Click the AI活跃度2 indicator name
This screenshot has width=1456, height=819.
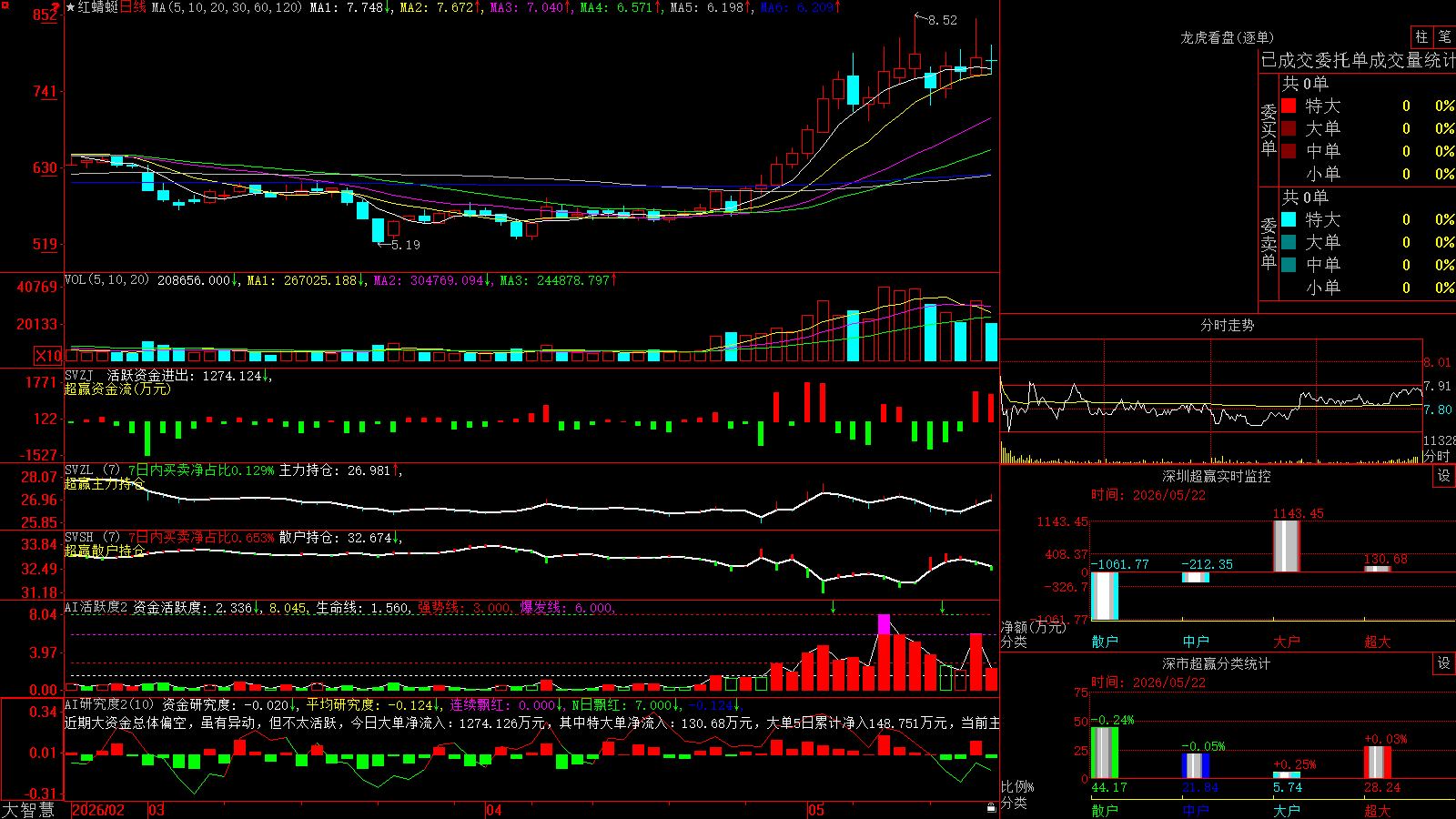[x=96, y=607]
